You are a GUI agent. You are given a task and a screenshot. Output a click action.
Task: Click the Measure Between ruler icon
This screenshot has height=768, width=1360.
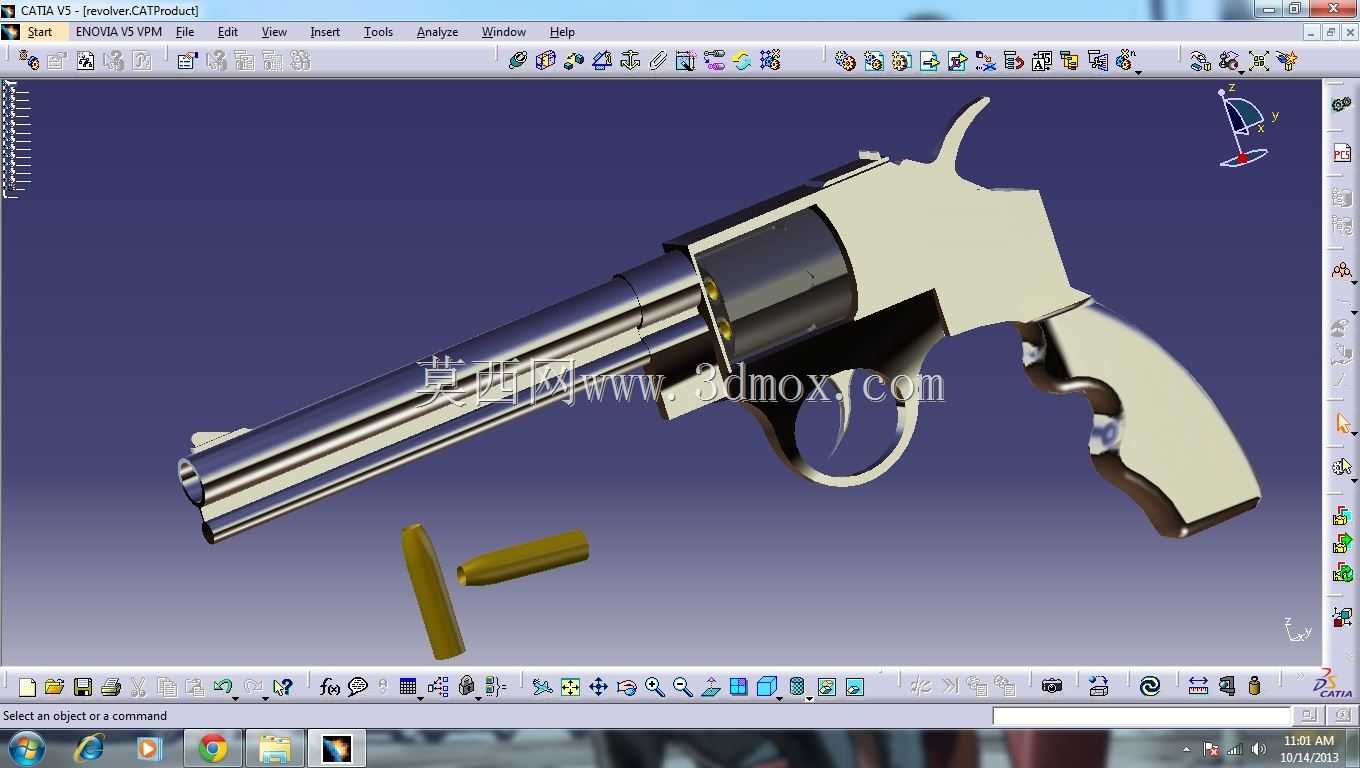1198,686
